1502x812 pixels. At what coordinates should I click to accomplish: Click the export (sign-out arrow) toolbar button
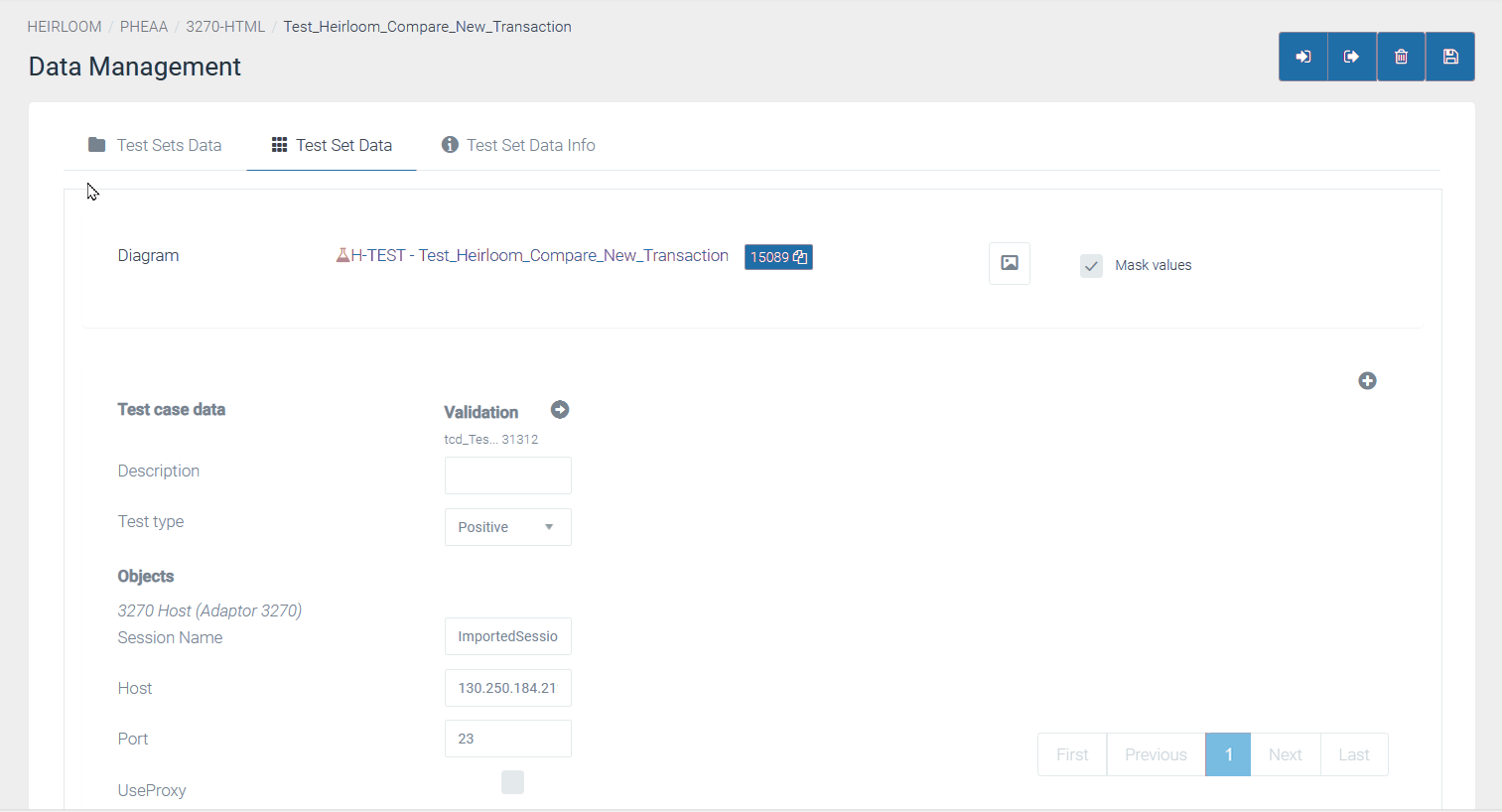pos(1351,57)
